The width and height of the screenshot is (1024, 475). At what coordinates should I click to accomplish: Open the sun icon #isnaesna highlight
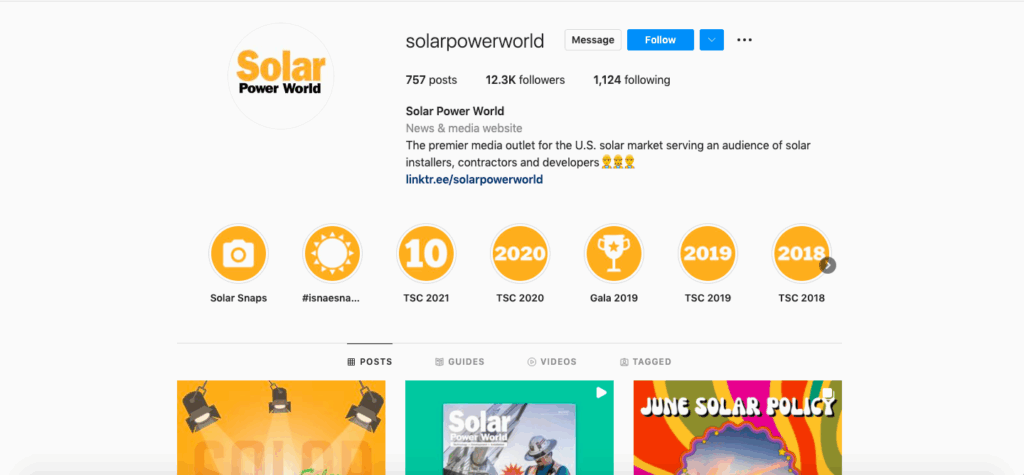[x=332, y=254]
